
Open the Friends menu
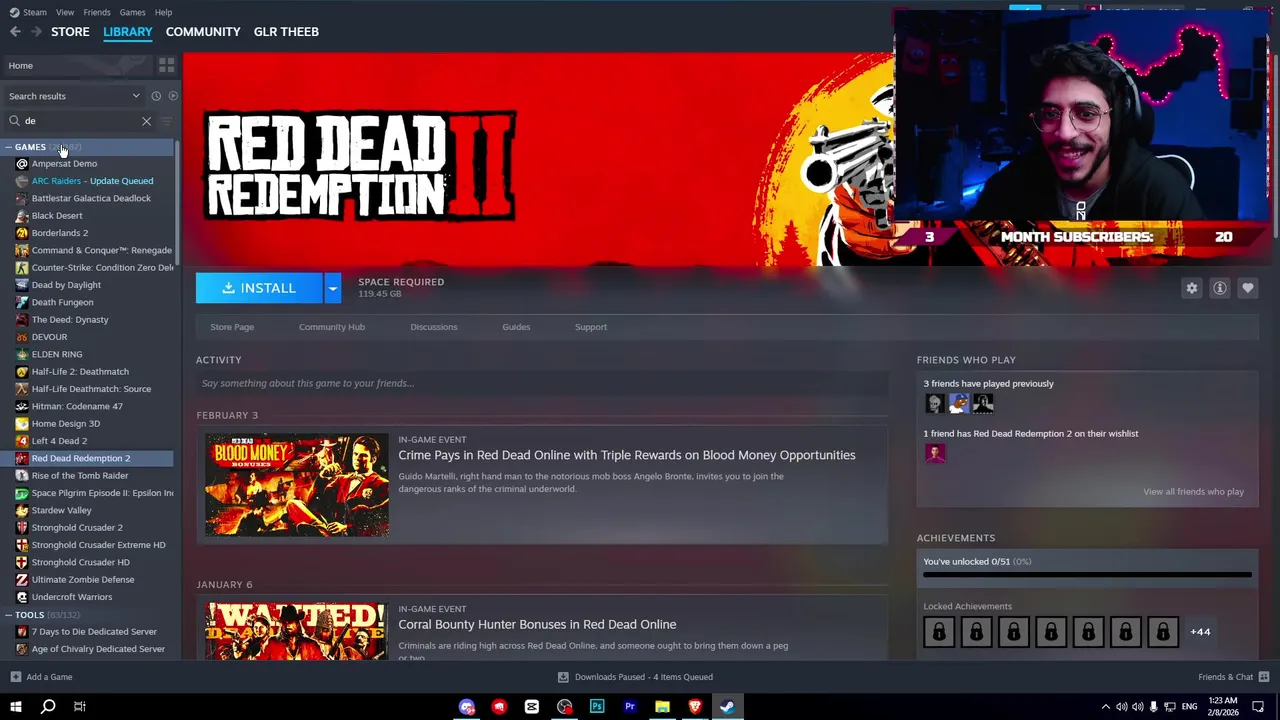[97, 12]
